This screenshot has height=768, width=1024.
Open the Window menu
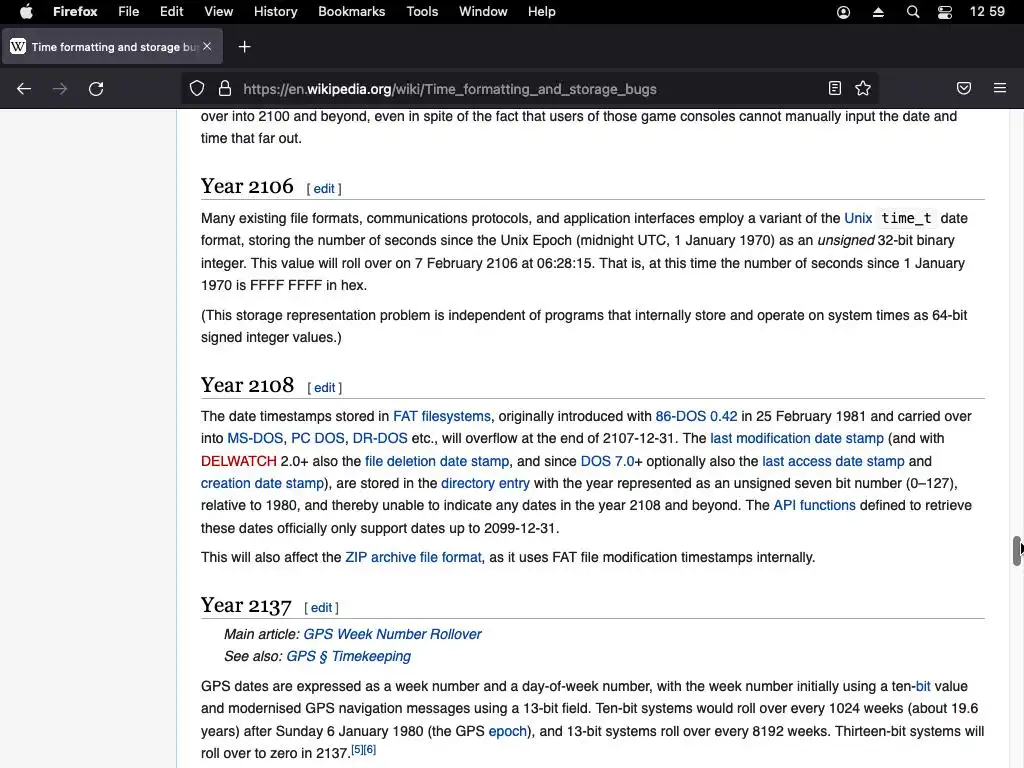[x=483, y=12]
